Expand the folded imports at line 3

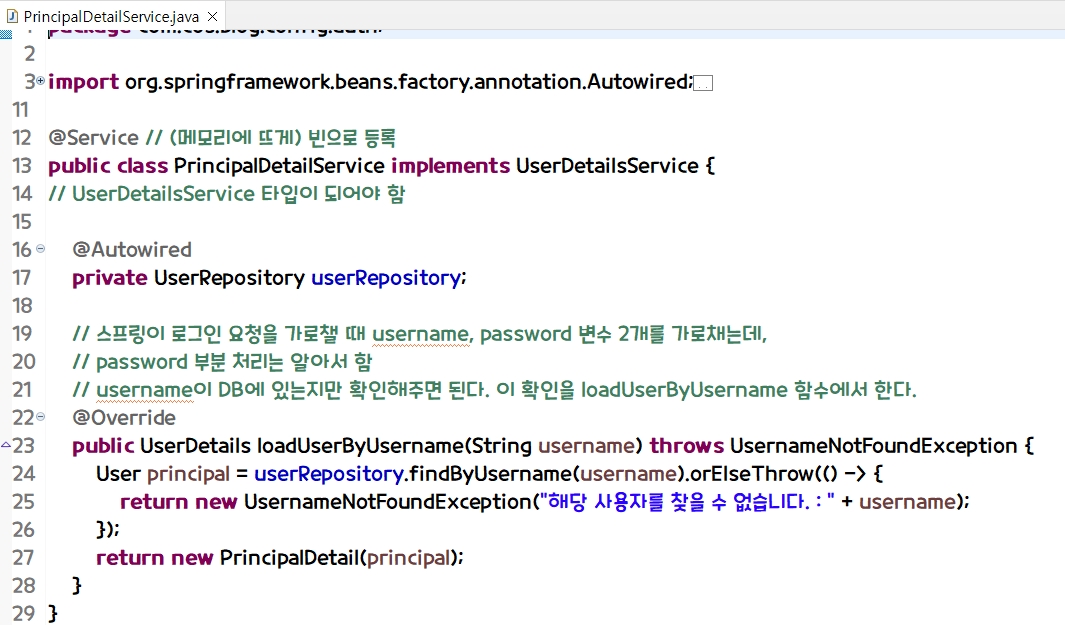(x=41, y=81)
